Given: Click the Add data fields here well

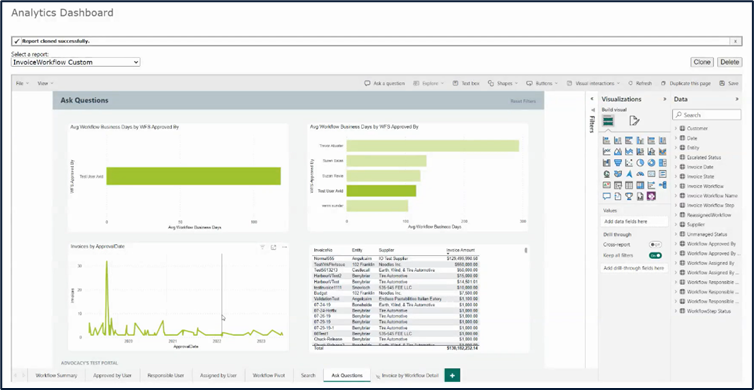Looking at the screenshot, I should point(634,222).
